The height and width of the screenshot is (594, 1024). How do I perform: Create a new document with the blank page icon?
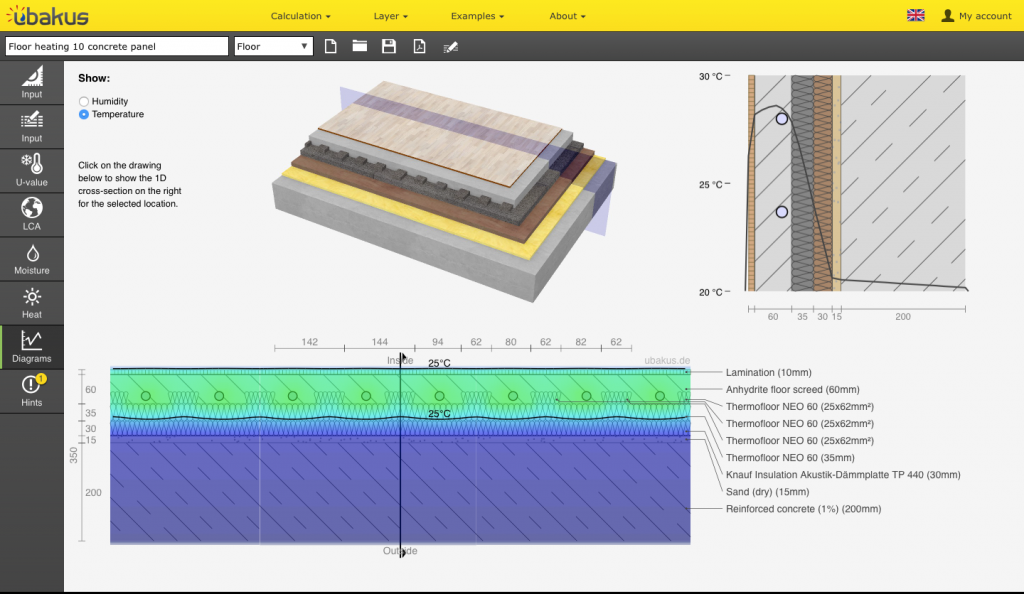point(331,46)
